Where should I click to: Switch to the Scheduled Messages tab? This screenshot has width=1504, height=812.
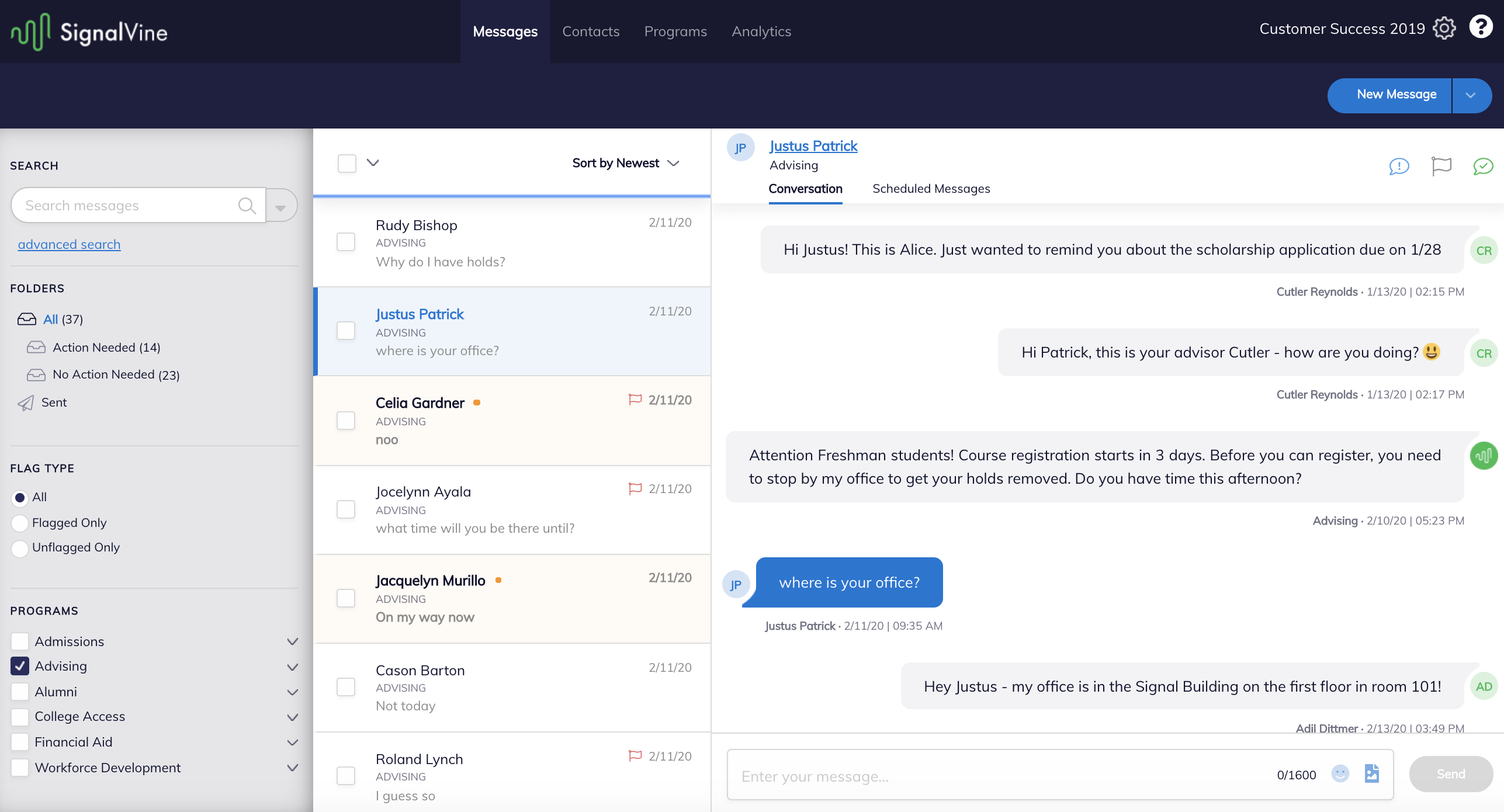pyautogui.click(x=931, y=189)
